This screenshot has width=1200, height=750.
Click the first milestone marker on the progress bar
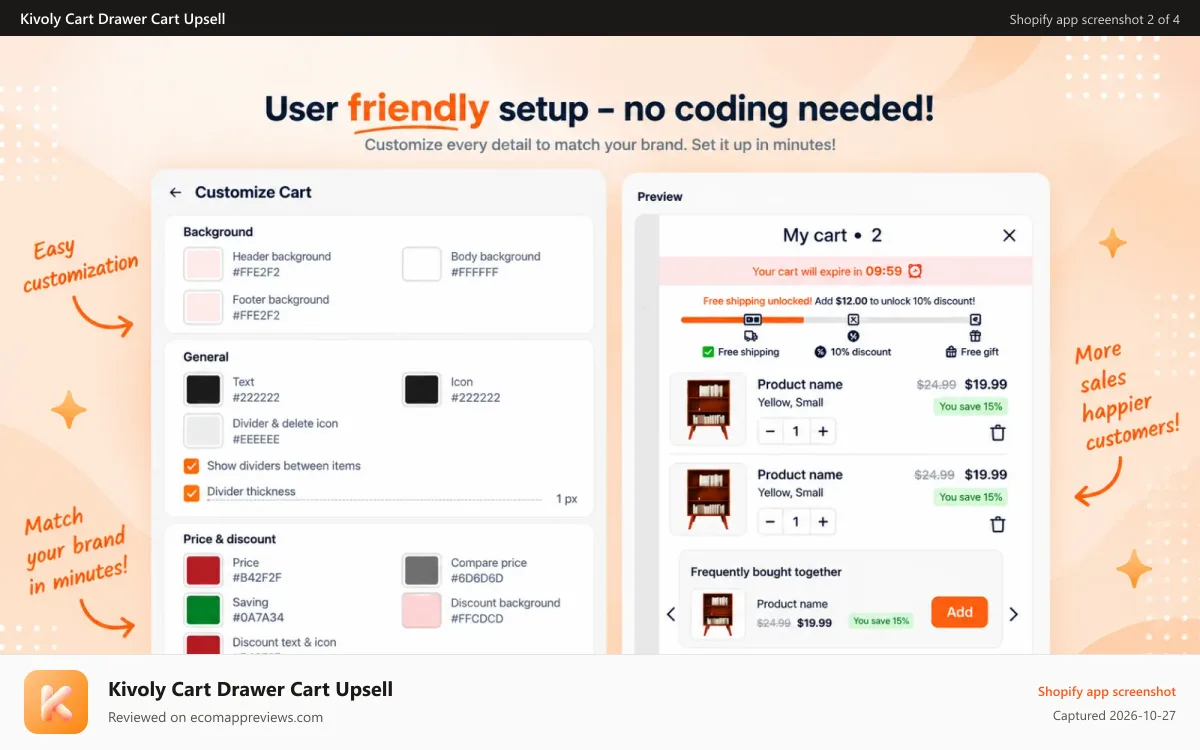[752, 320]
